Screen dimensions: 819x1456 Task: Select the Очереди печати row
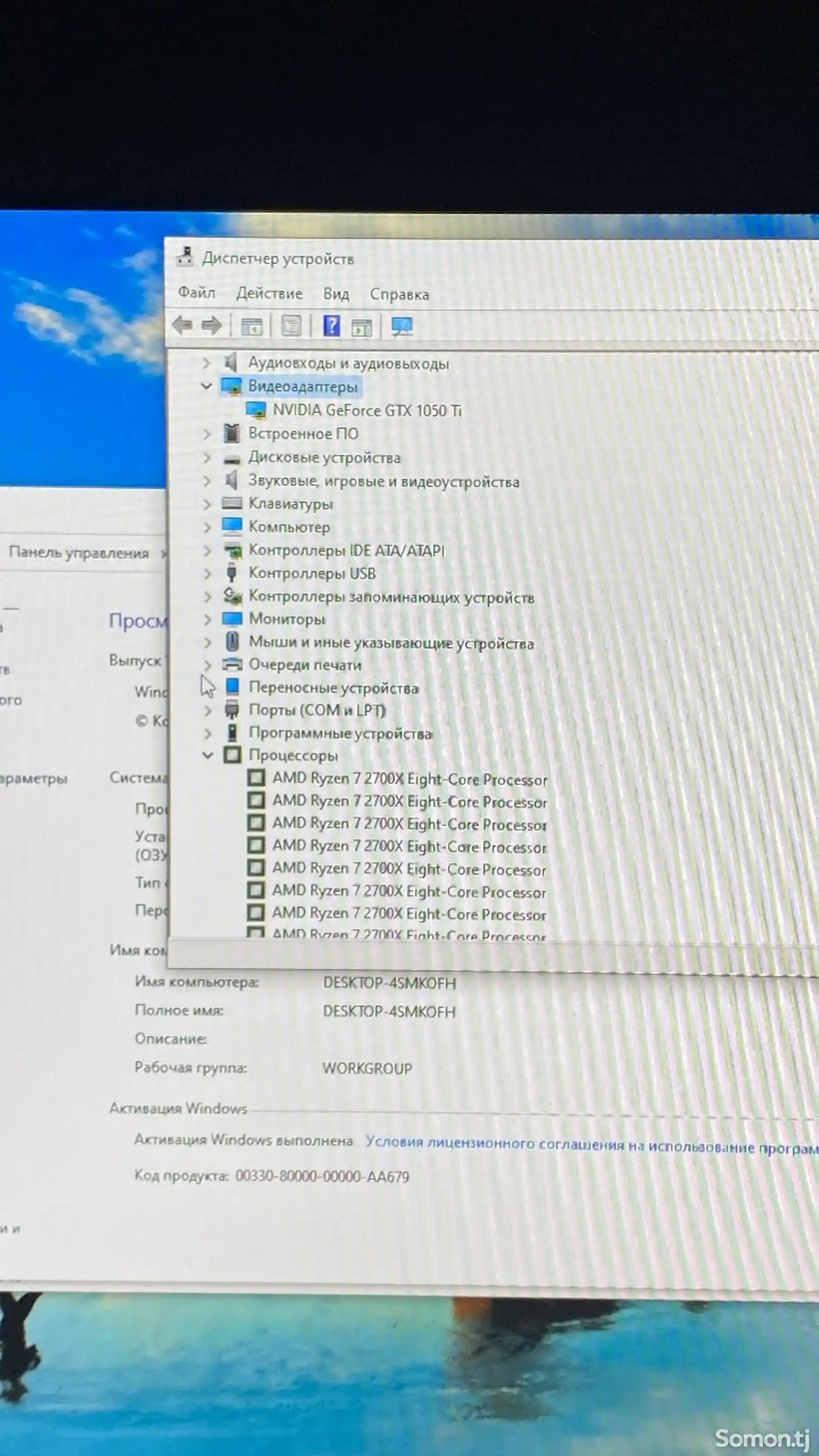tap(305, 665)
